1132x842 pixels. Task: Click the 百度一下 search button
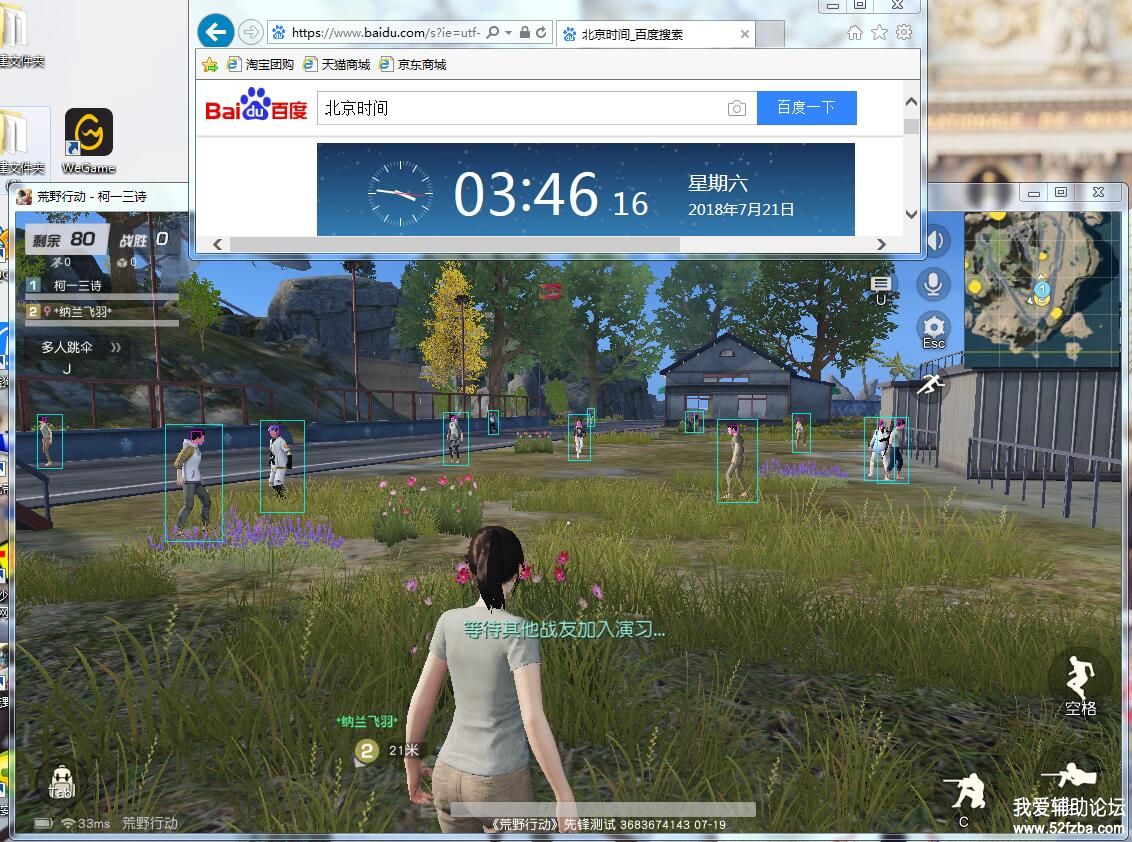click(806, 108)
